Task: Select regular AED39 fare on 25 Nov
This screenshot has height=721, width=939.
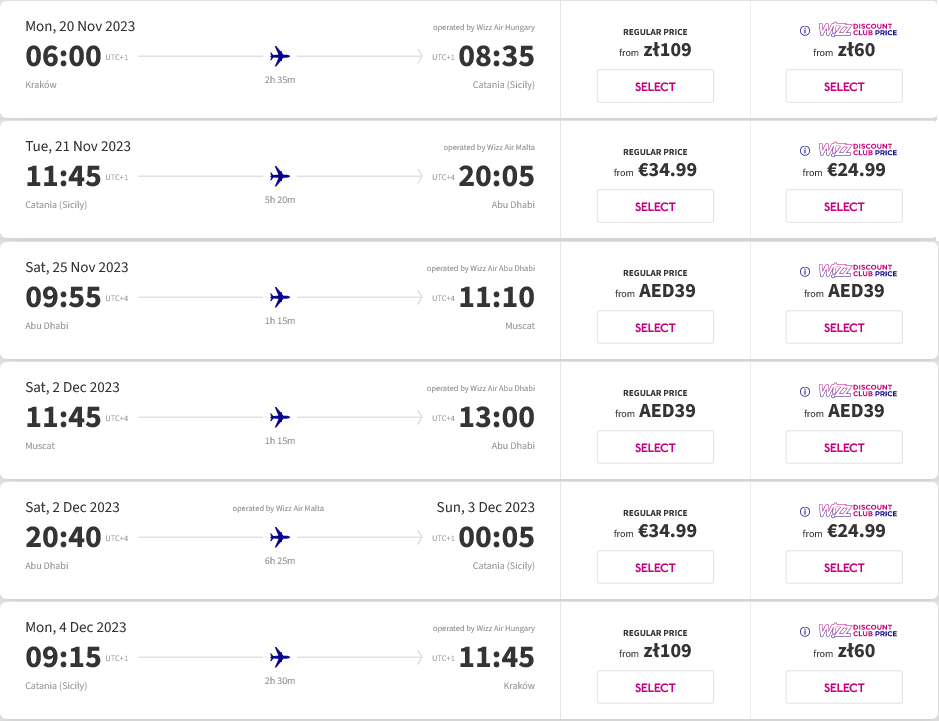Action: pos(655,328)
